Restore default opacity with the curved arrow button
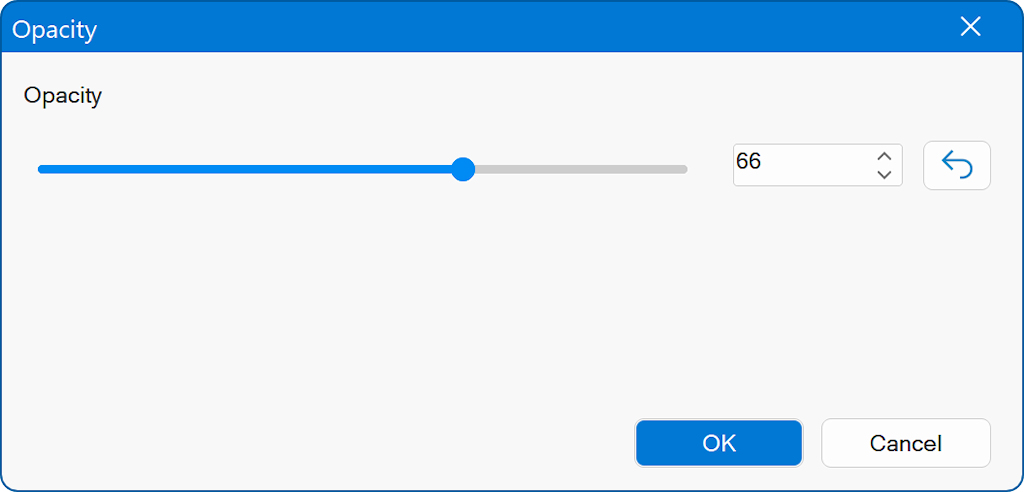Image resolution: width=1024 pixels, height=492 pixels. point(956,166)
